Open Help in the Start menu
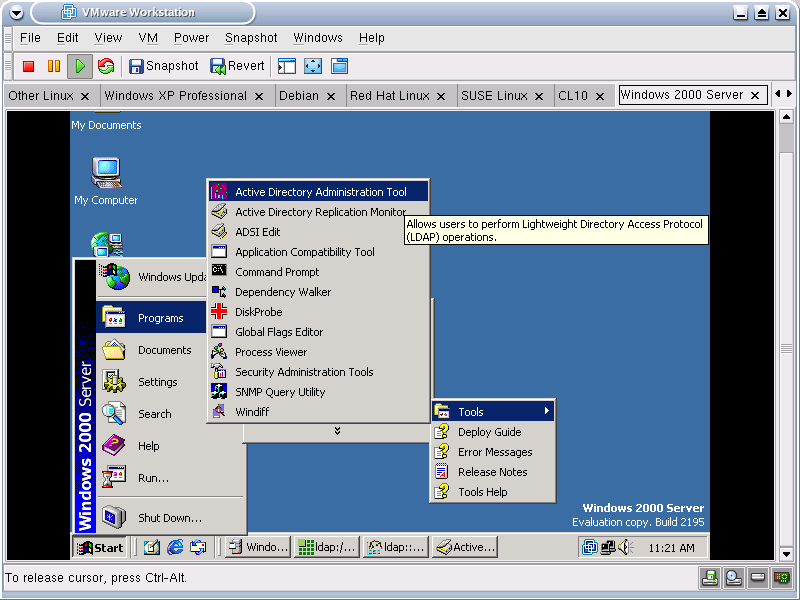 170,446
